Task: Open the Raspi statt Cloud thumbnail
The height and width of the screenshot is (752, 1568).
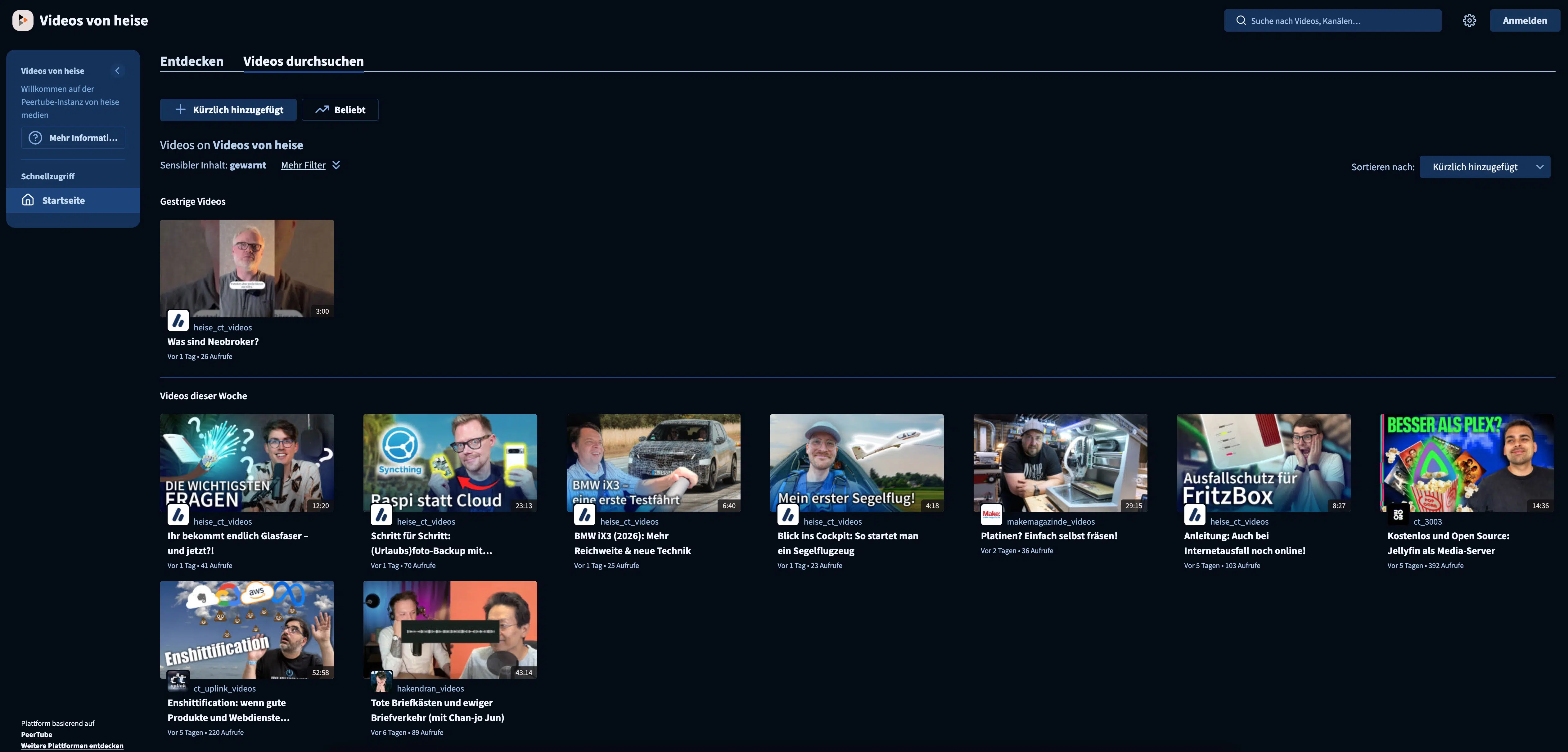Action: coord(450,463)
